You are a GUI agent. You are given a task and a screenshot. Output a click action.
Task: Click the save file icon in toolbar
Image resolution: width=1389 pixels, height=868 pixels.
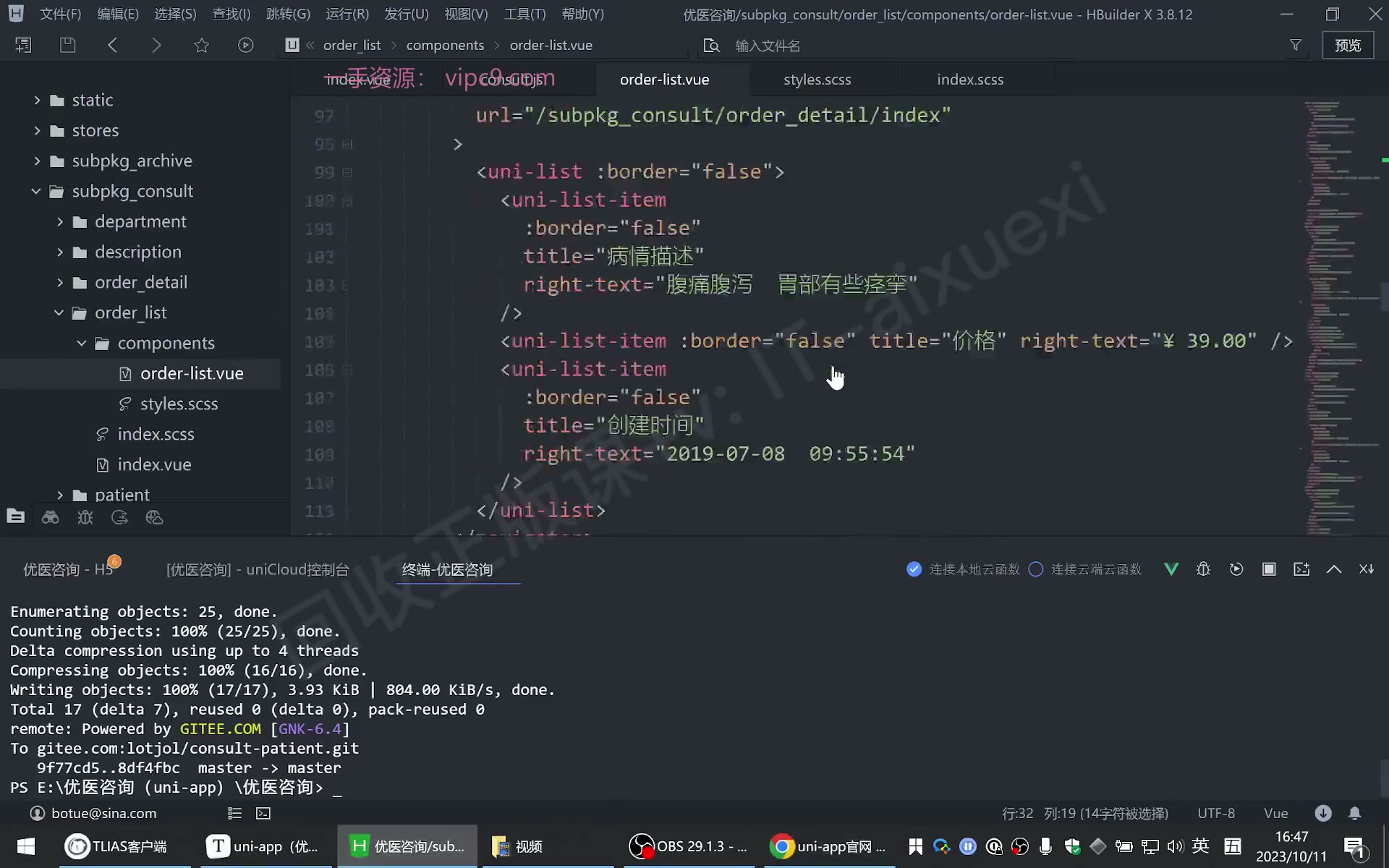click(67, 45)
